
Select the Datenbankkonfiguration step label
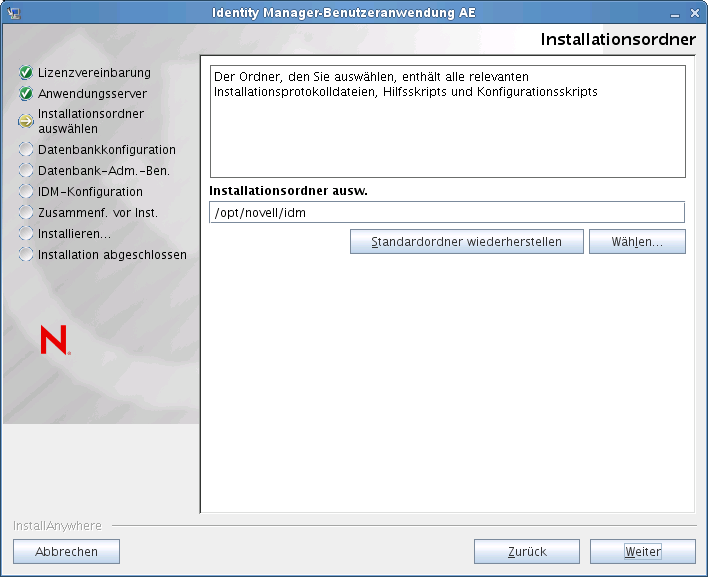(107, 149)
